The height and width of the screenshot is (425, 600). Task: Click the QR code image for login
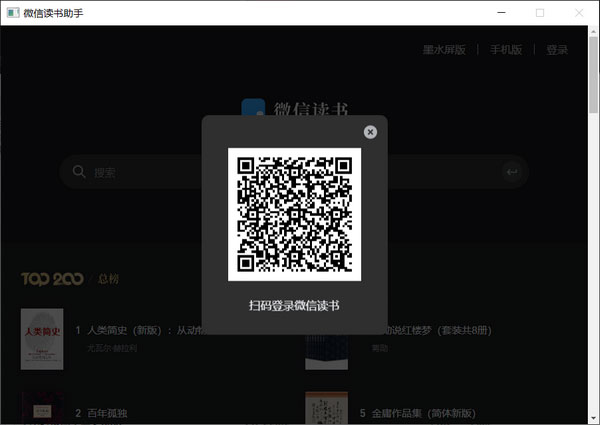pos(294,214)
